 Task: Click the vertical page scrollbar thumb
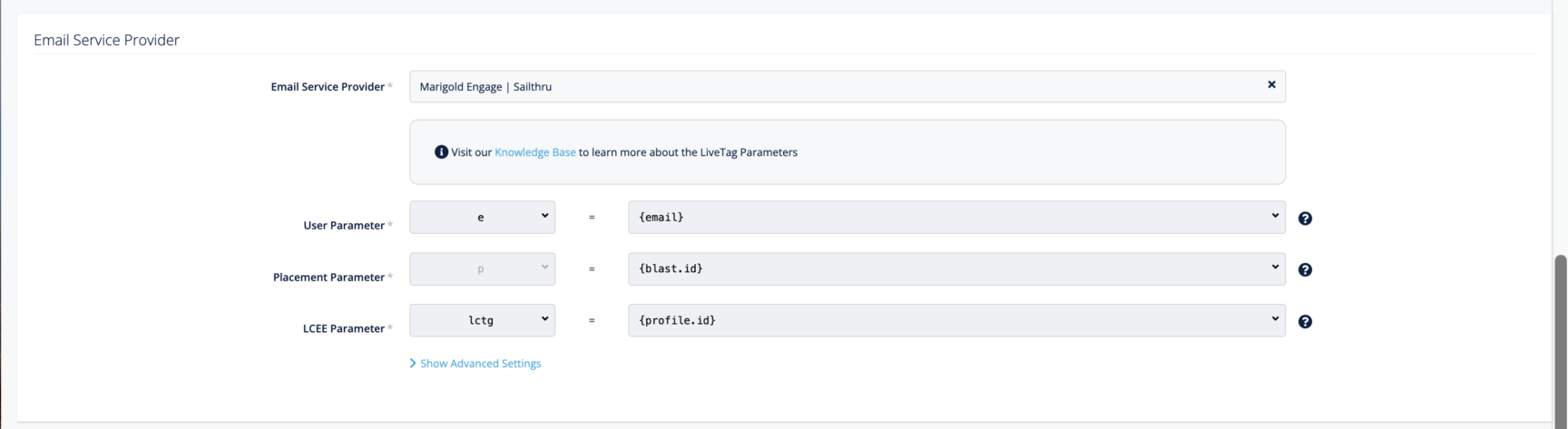tap(1561, 336)
